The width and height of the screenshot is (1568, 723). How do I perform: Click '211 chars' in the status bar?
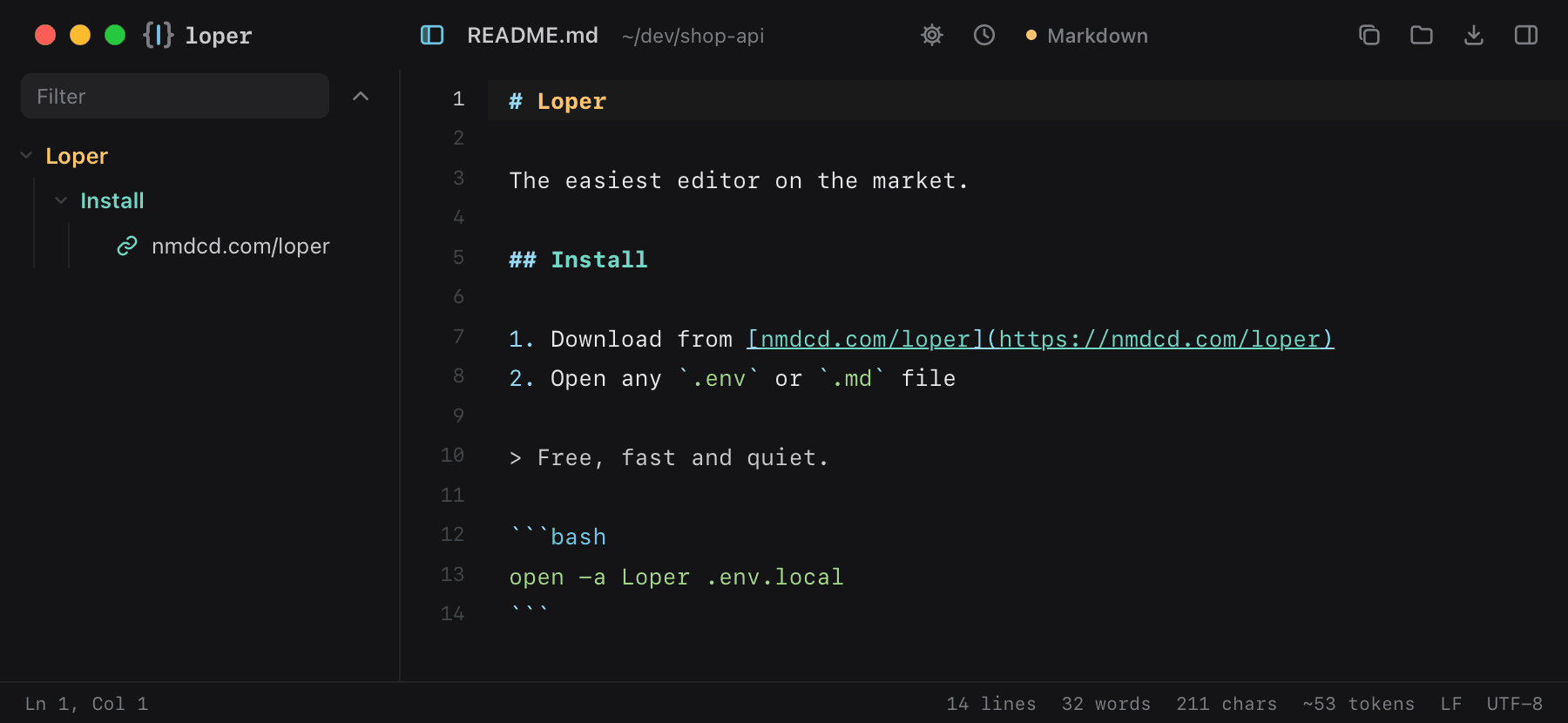(1227, 703)
